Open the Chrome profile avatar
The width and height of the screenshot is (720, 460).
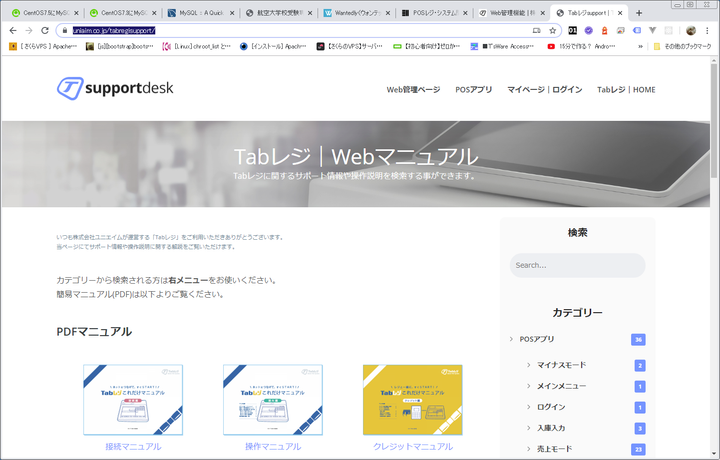[x=691, y=30]
